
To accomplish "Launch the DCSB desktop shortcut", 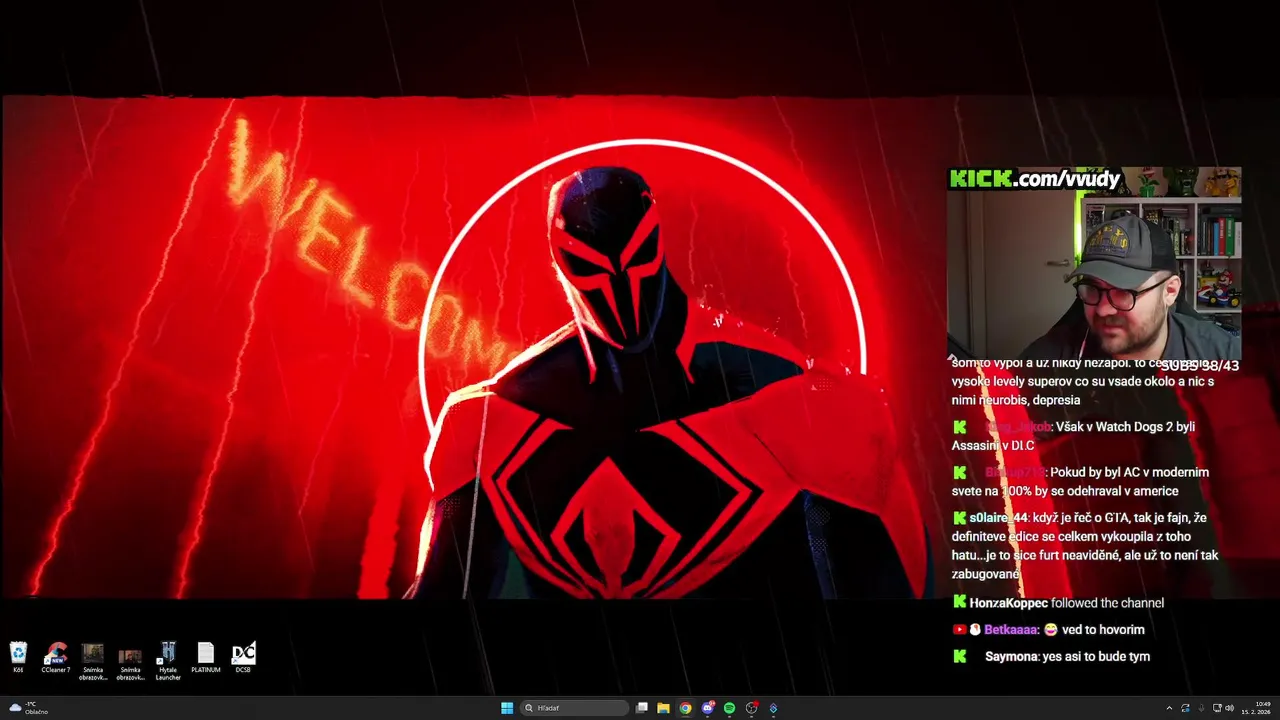I will tap(243, 657).
